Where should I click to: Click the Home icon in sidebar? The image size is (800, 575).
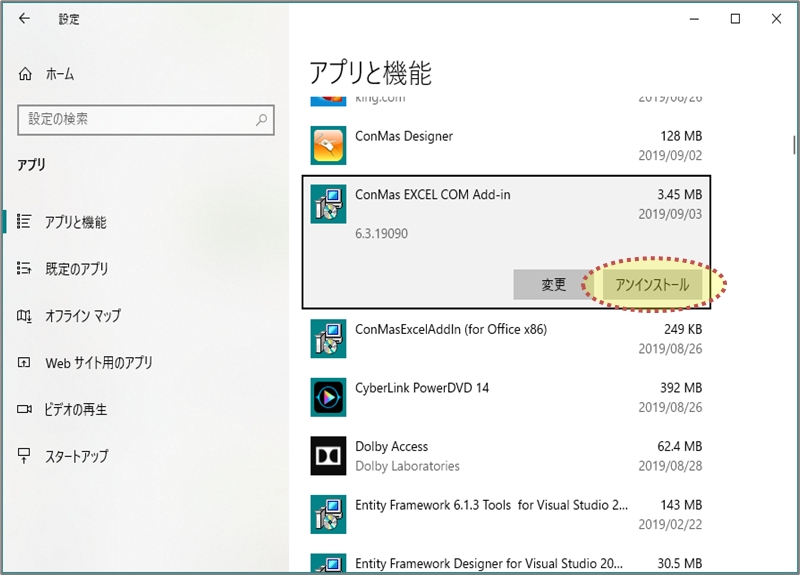coord(26,74)
